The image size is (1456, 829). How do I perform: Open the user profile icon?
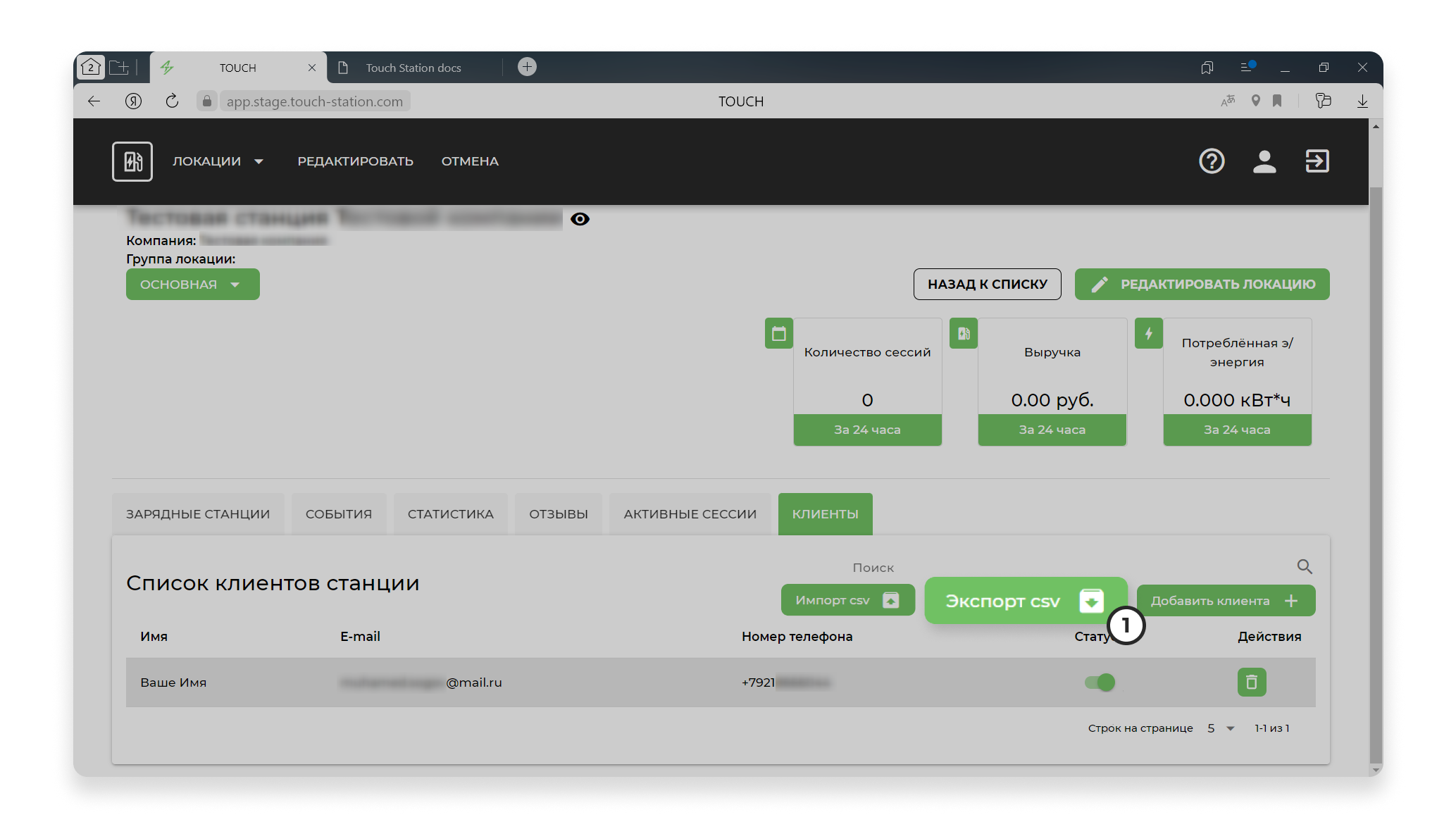(x=1264, y=161)
